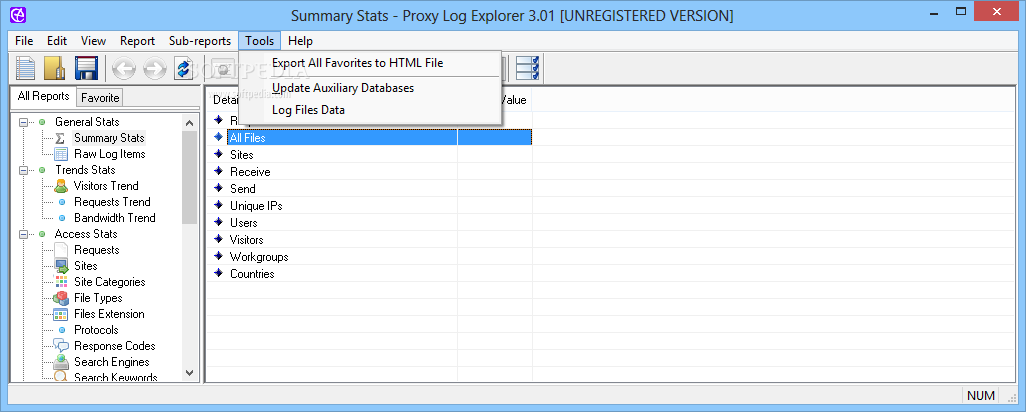Screen dimensions: 1026x412
Task: Click the checklist options toolbar icon
Action: (527, 68)
